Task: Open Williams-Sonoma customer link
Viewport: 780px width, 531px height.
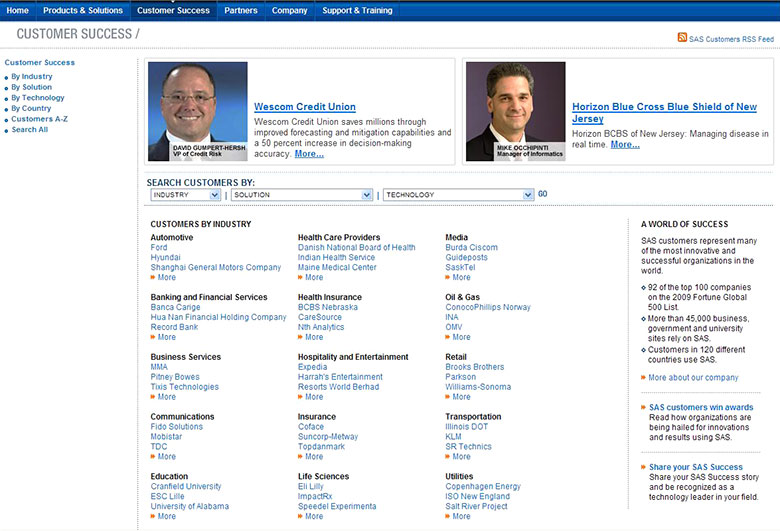Action: pyautogui.click(x=478, y=387)
